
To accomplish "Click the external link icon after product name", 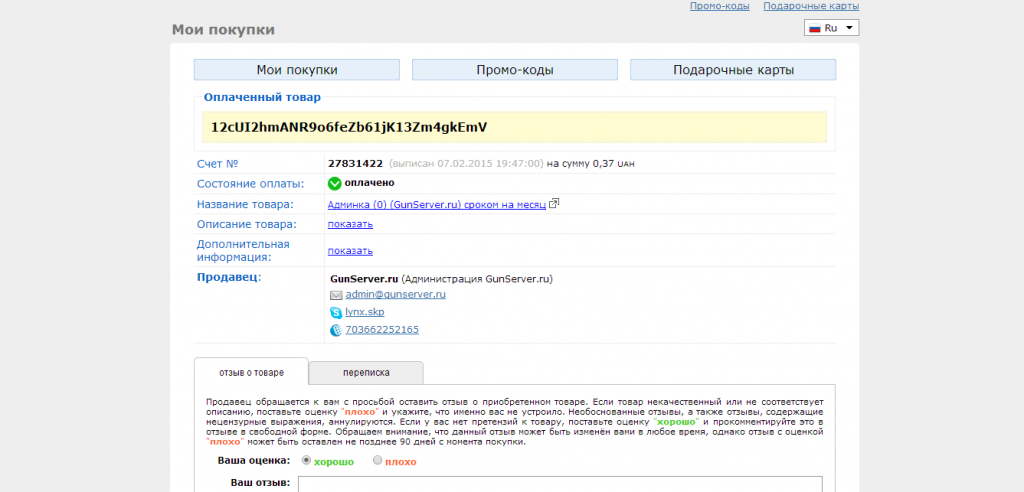I will pos(554,204).
